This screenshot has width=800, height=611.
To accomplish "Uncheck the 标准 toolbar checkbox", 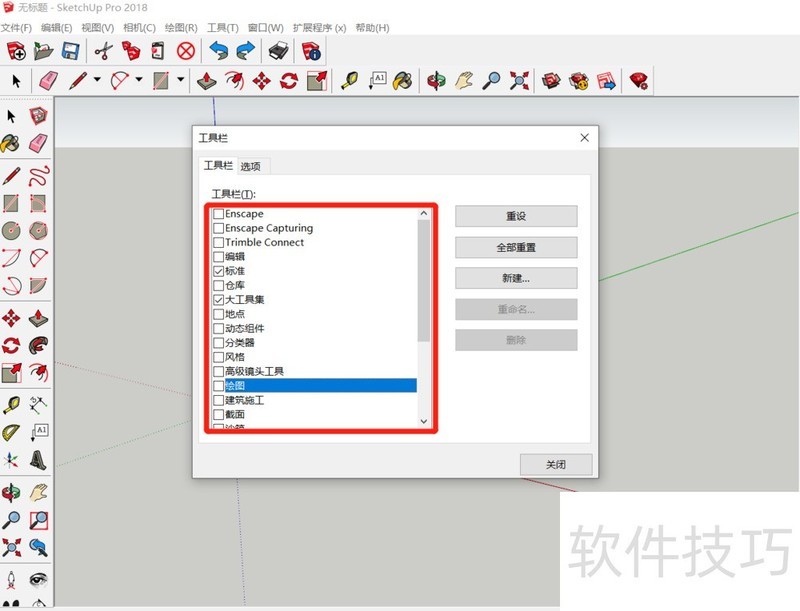I will pos(218,270).
